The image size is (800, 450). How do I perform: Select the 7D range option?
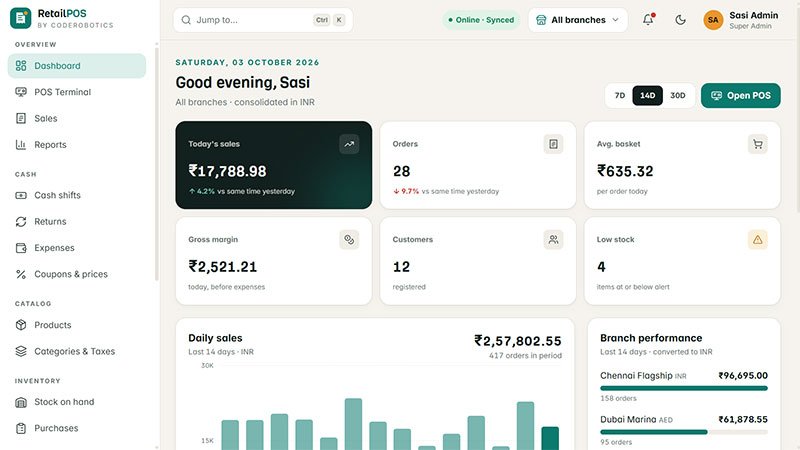pyautogui.click(x=619, y=95)
